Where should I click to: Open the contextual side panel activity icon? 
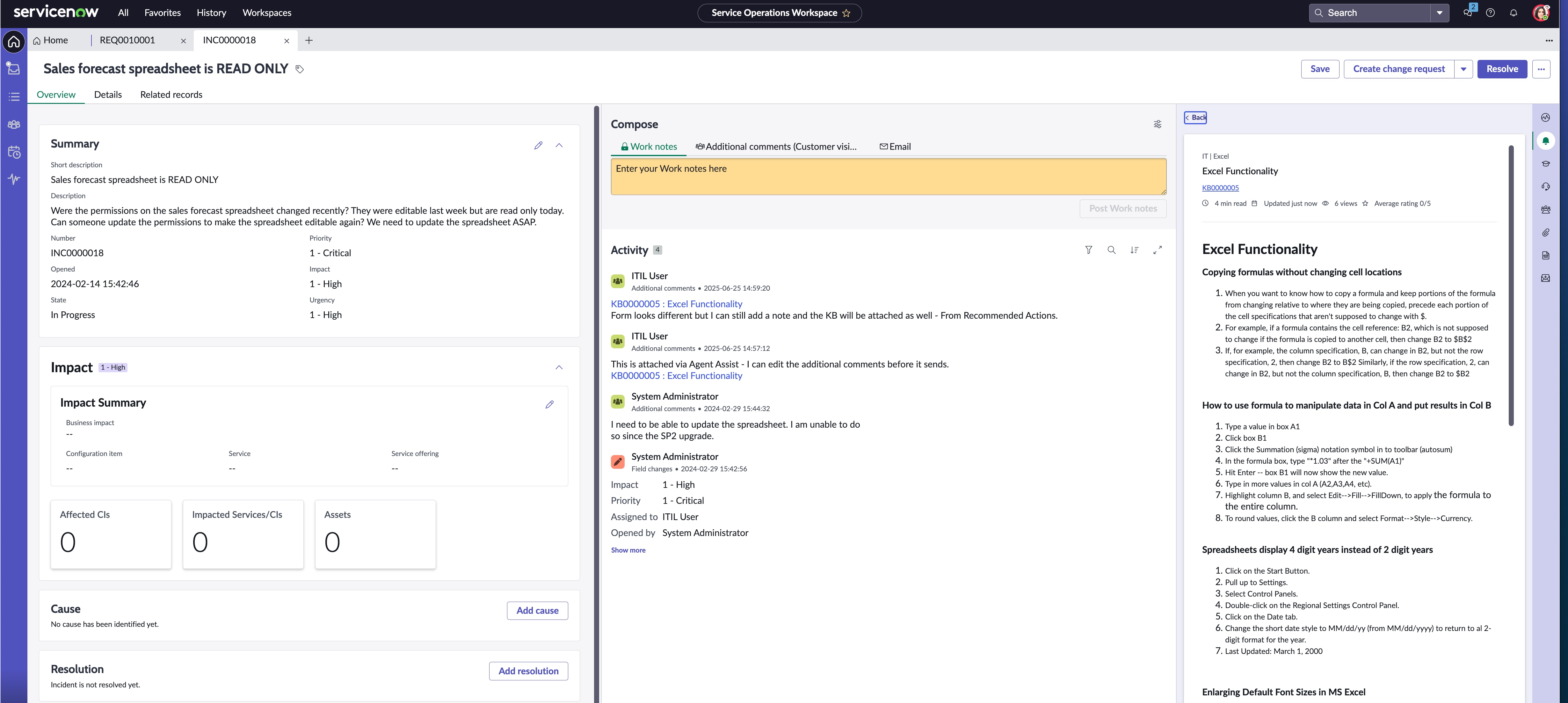point(1545,118)
